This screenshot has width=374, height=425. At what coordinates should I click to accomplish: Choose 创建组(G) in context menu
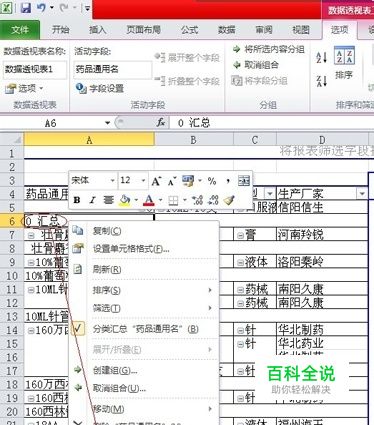(x=145, y=370)
